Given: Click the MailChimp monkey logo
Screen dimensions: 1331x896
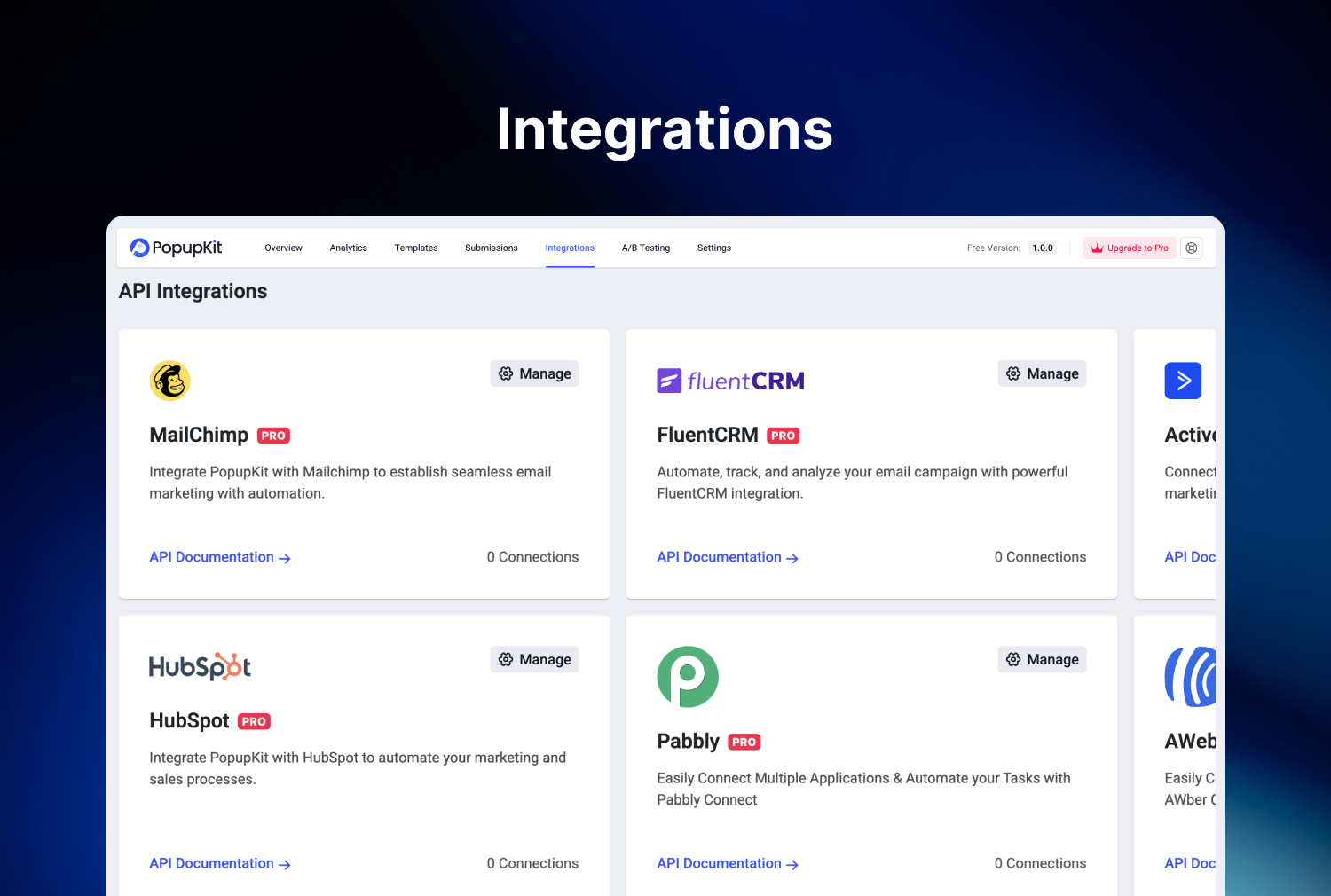Looking at the screenshot, I should [x=169, y=381].
